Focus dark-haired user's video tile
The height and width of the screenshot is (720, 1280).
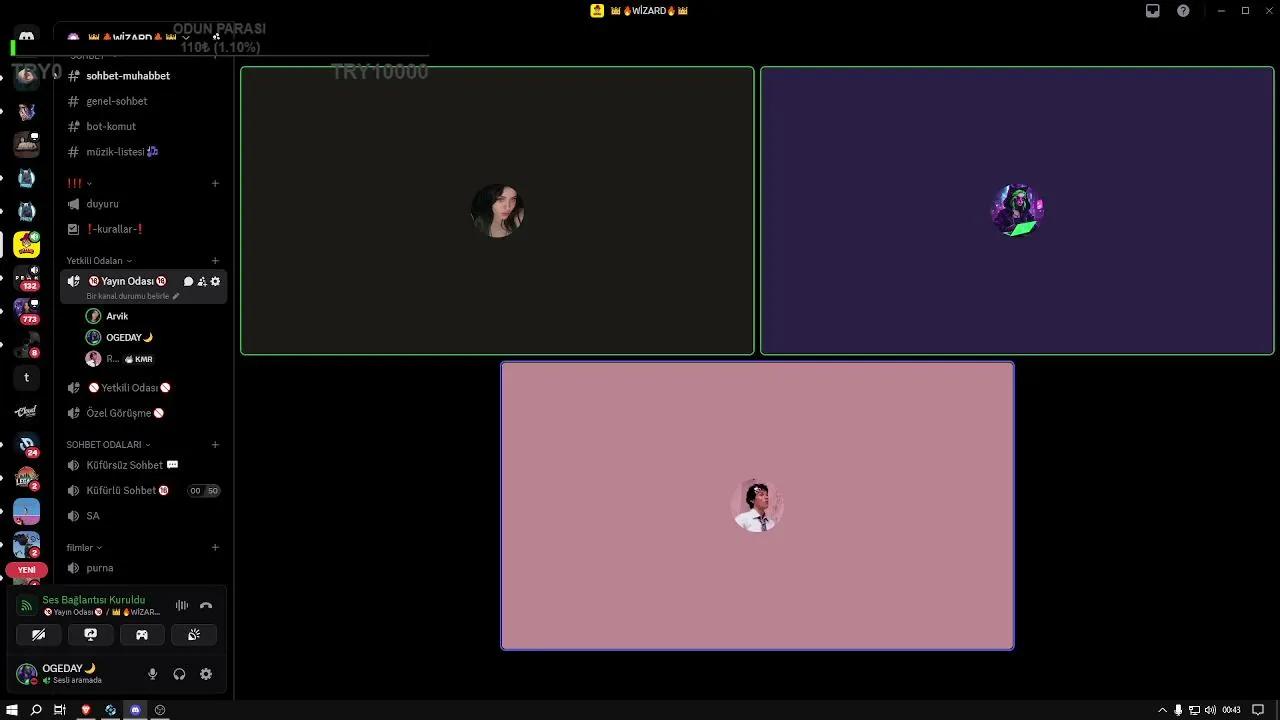(497, 211)
